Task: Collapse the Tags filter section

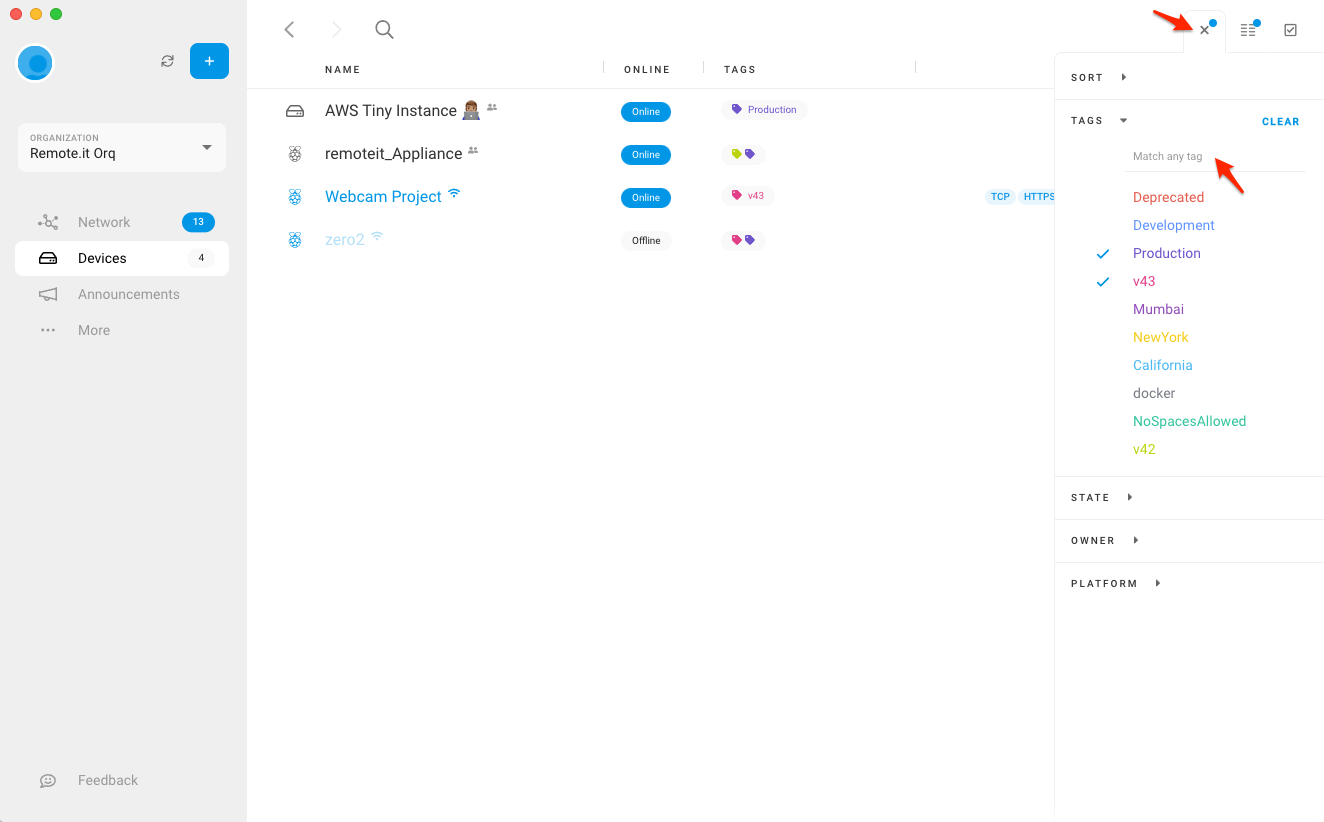Action: click(1099, 120)
